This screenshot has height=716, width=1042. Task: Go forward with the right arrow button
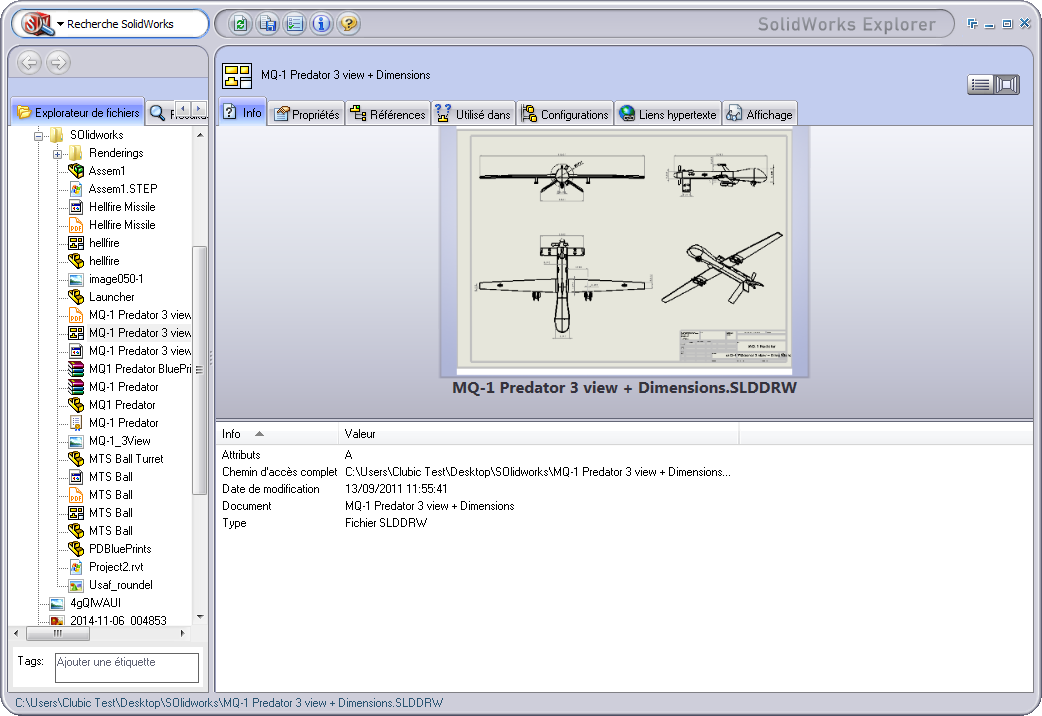click(58, 62)
